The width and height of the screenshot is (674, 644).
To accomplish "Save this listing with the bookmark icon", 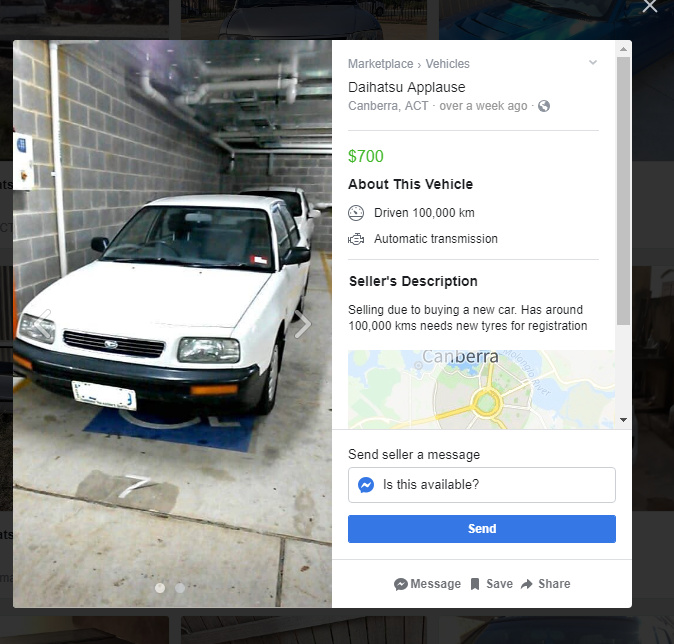I will [492, 584].
